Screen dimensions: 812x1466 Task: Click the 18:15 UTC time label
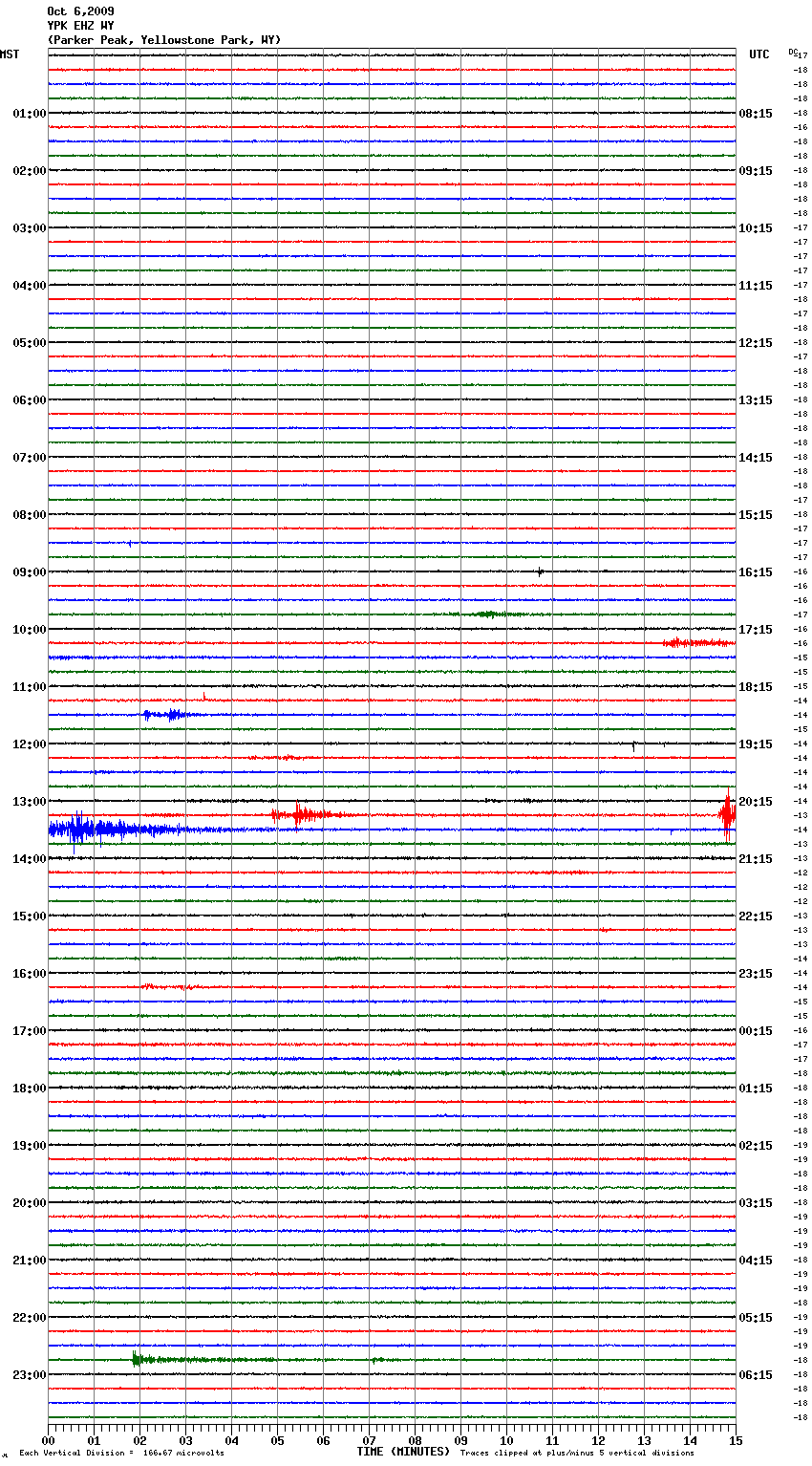click(756, 687)
